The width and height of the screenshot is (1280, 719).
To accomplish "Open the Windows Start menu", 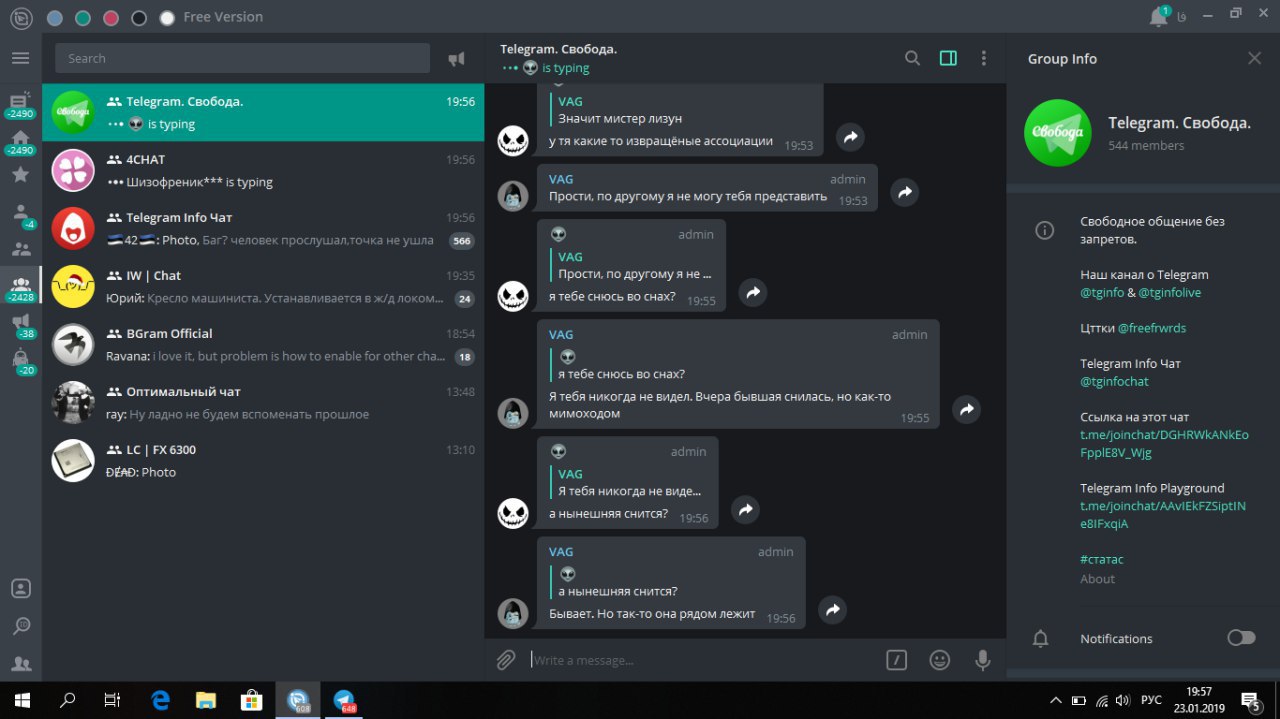I will (x=22, y=700).
